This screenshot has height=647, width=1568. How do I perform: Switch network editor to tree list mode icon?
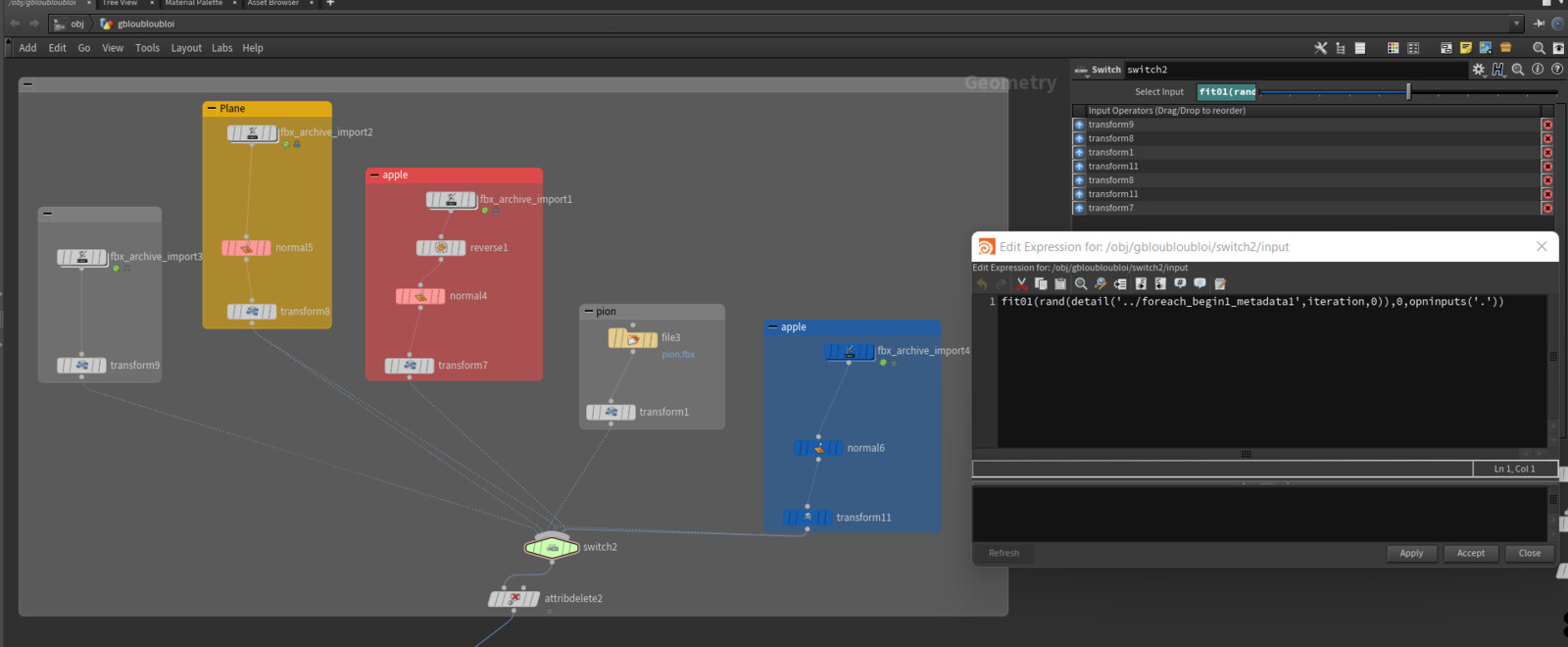click(1340, 48)
